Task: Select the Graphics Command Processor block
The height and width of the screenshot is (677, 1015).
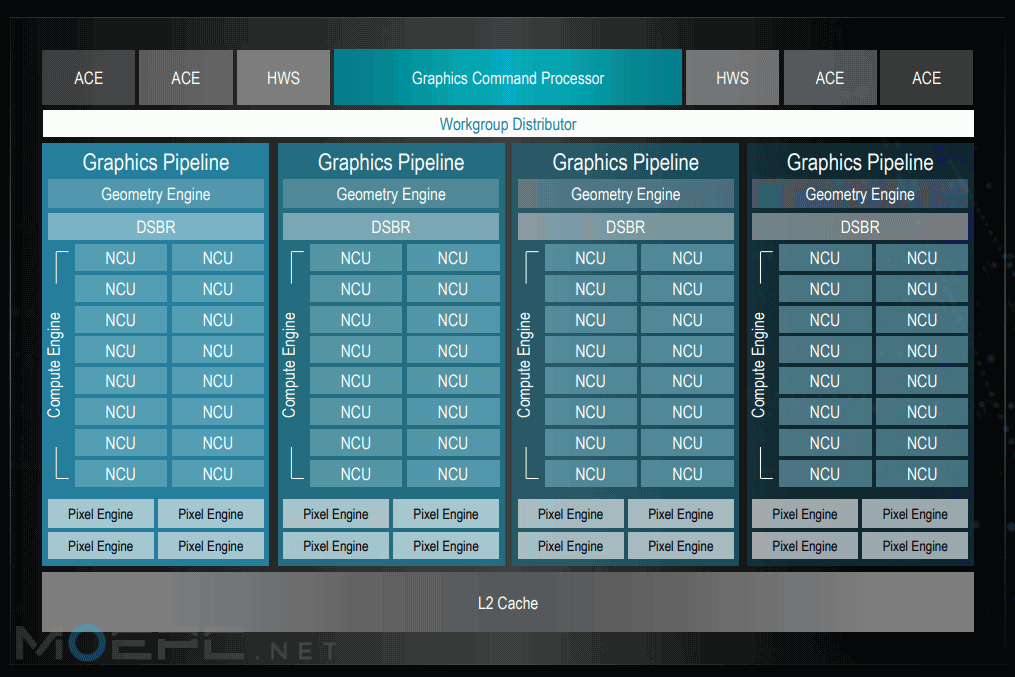Action: (x=508, y=78)
